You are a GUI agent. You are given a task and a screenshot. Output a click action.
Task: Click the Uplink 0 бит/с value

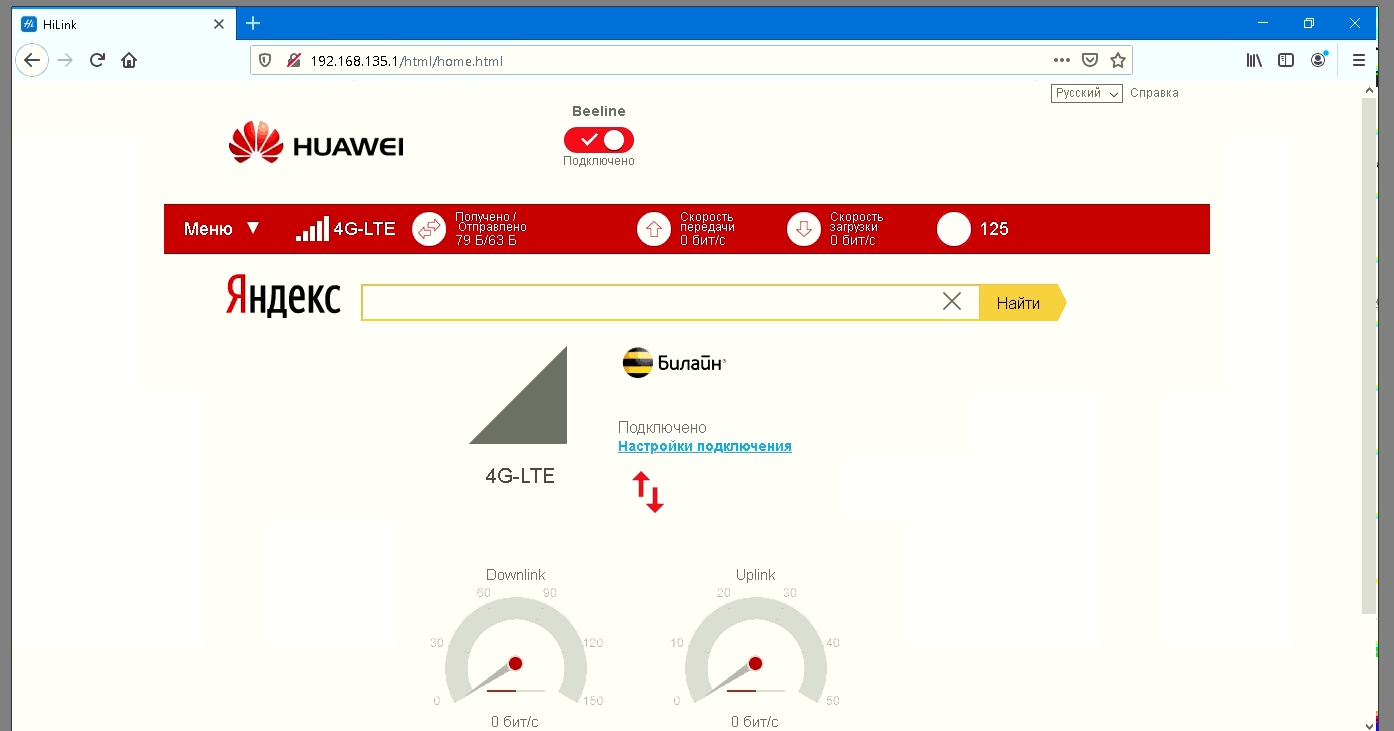[x=755, y=721]
